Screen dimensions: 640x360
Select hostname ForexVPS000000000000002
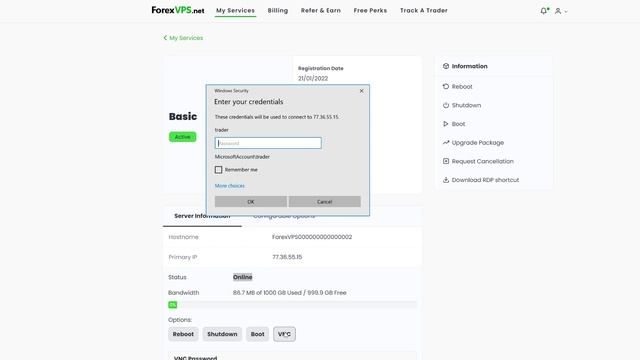click(312, 237)
